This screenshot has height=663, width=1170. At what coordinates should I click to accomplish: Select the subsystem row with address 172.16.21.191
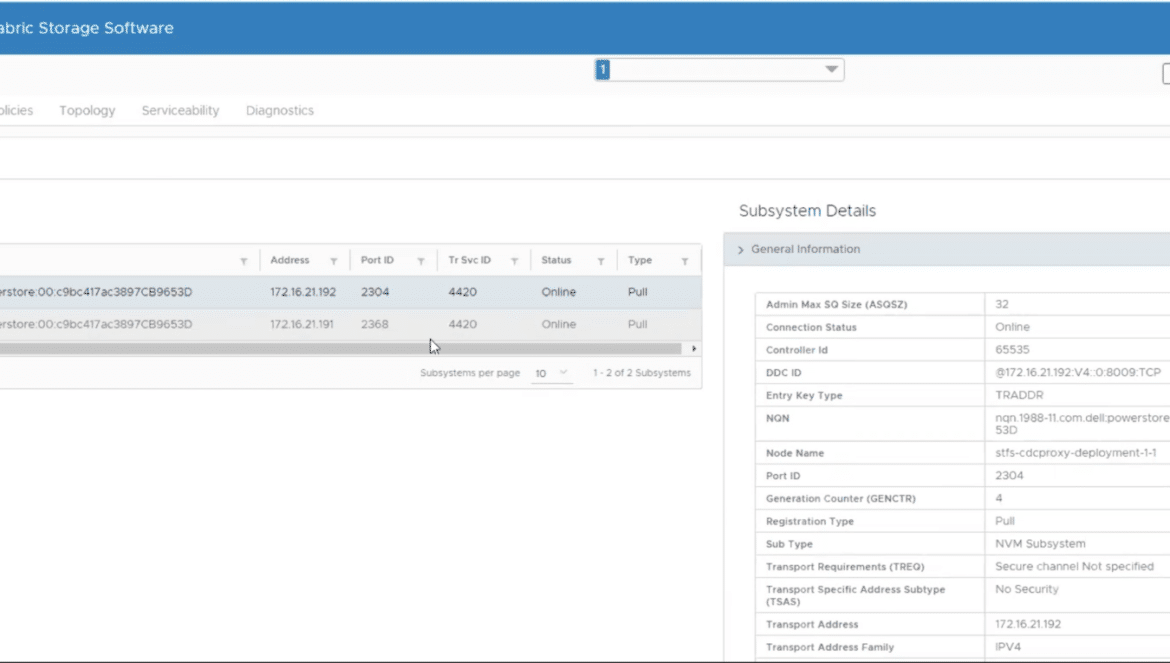pos(350,324)
